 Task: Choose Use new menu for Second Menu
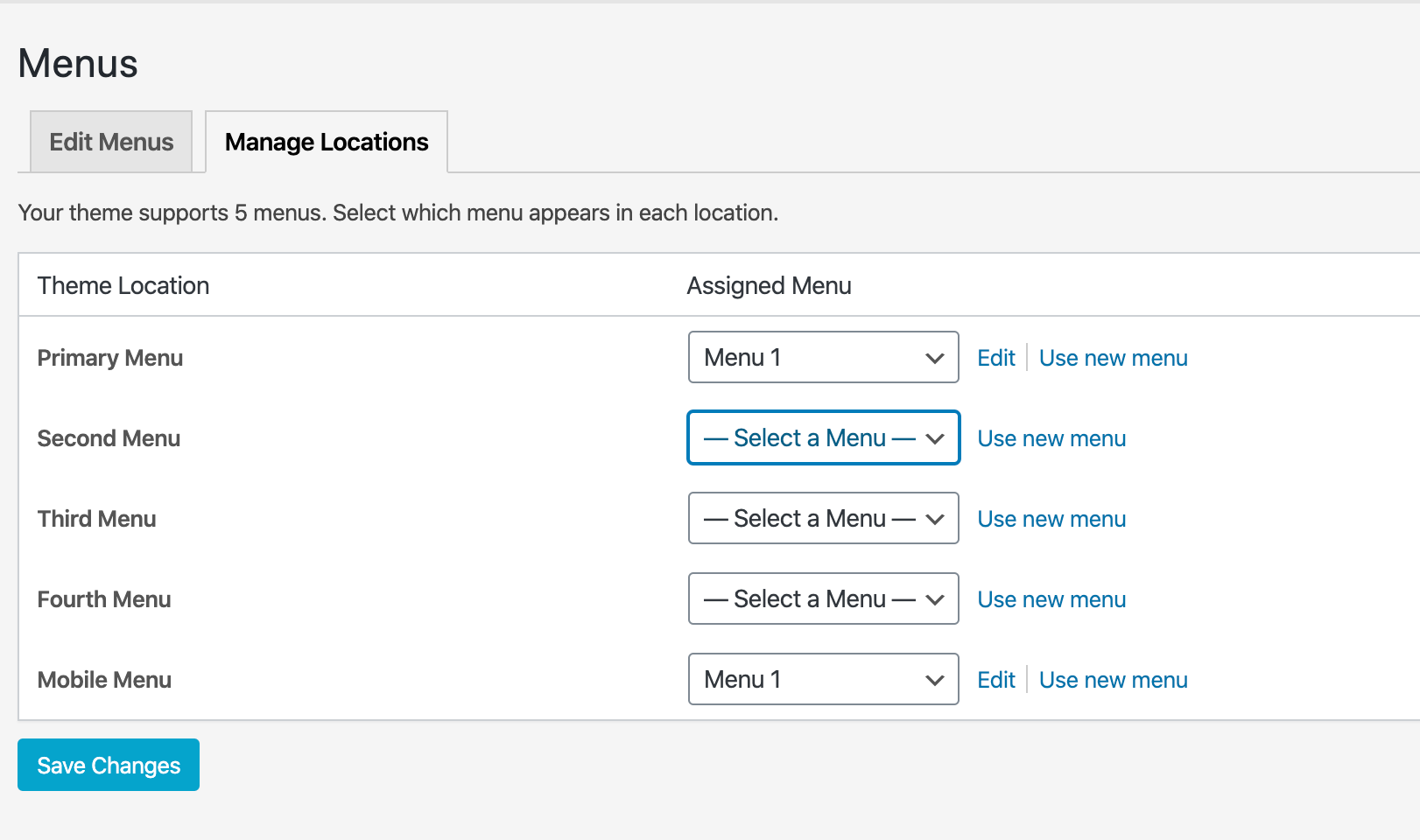[1051, 438]
